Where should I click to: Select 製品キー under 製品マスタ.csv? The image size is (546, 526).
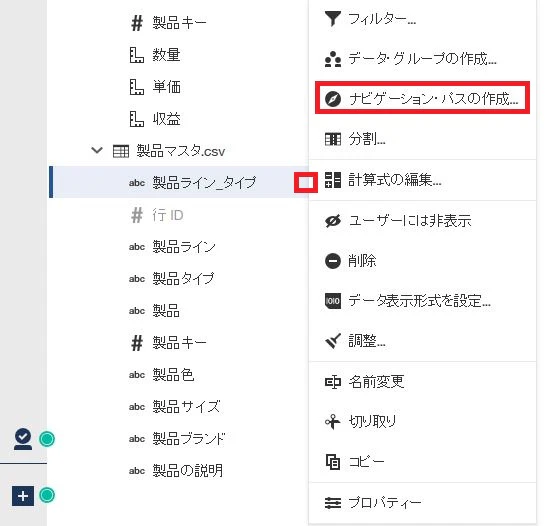179,343
